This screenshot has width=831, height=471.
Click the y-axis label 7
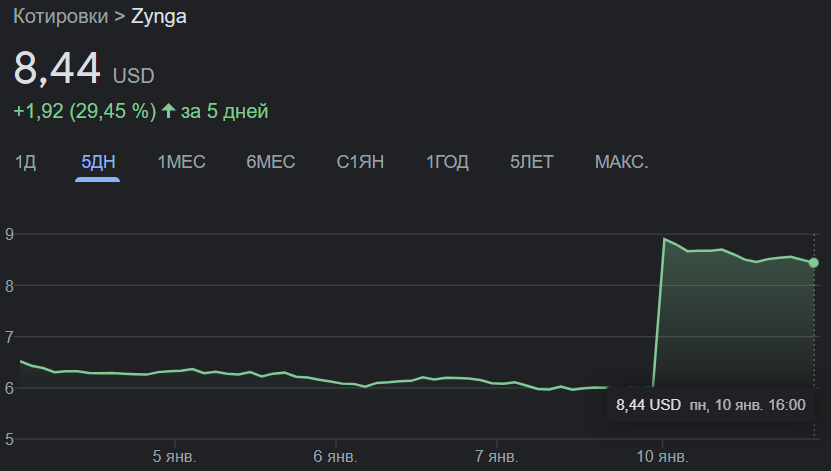coord(9,337)
